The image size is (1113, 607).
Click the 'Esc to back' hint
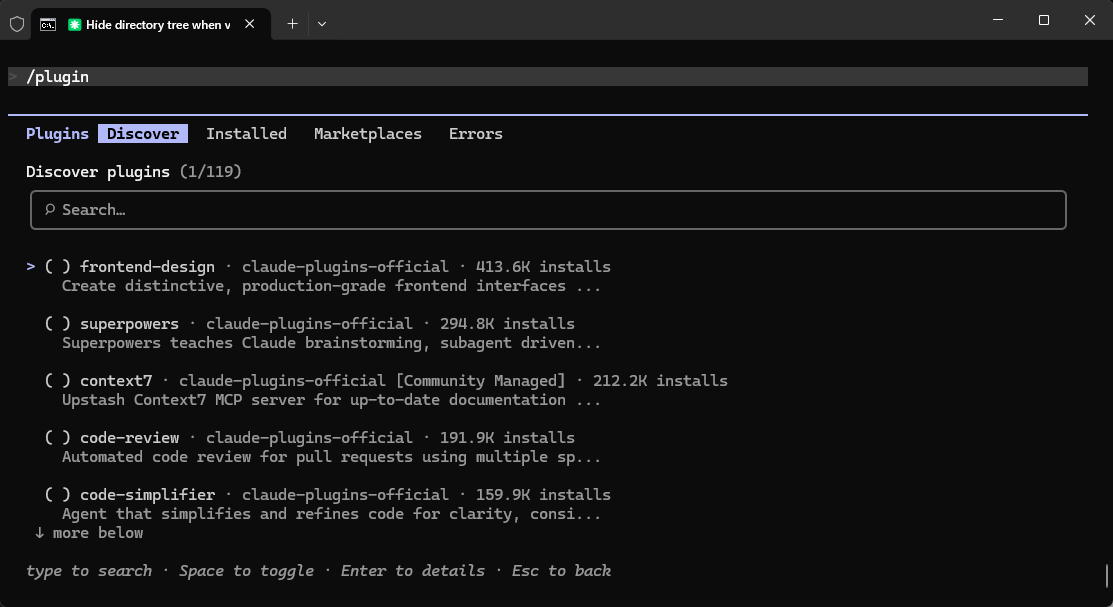[561, 571]
